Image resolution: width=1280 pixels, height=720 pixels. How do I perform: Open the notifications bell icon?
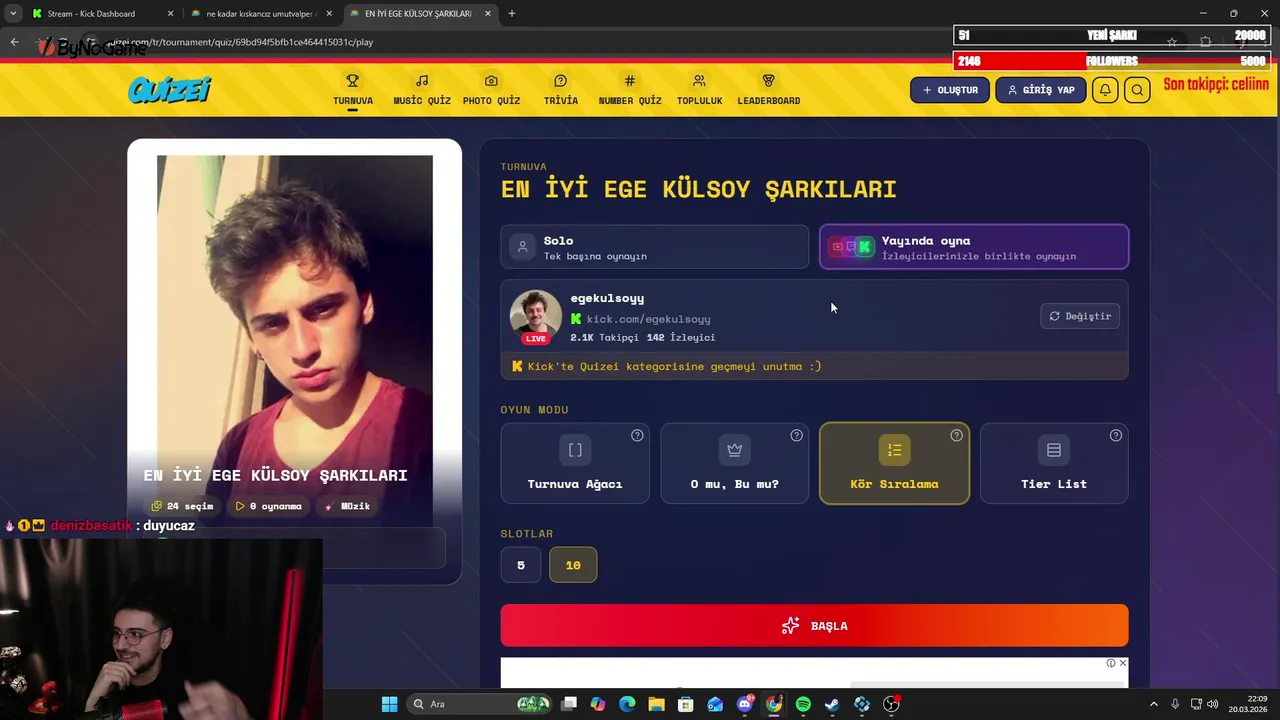pos(1105,90)
